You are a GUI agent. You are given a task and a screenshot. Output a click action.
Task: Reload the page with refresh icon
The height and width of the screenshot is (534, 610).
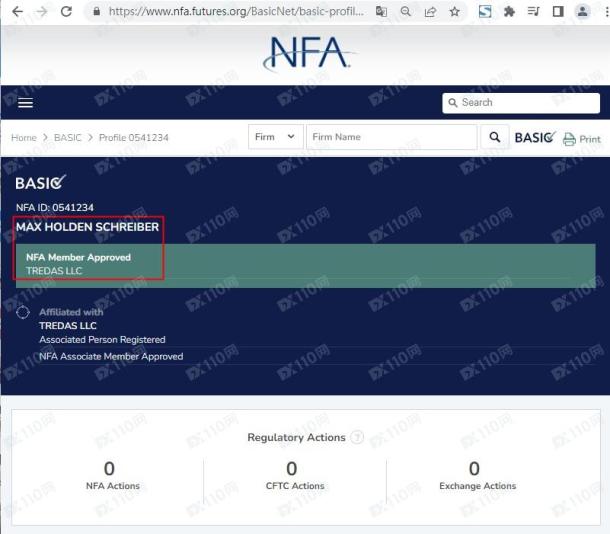click(x=66, y=11)
